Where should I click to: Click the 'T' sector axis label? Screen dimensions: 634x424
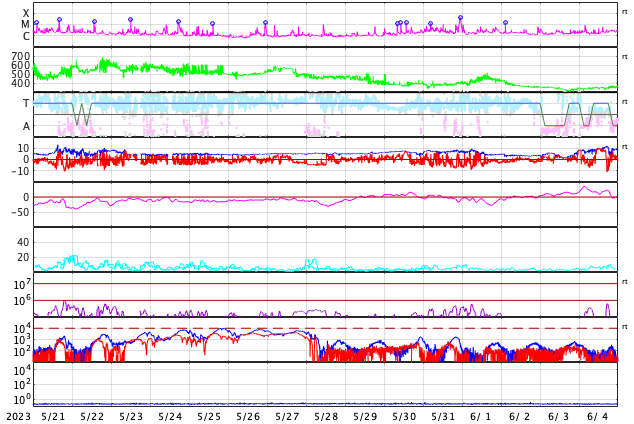click(x=26, y=103)
